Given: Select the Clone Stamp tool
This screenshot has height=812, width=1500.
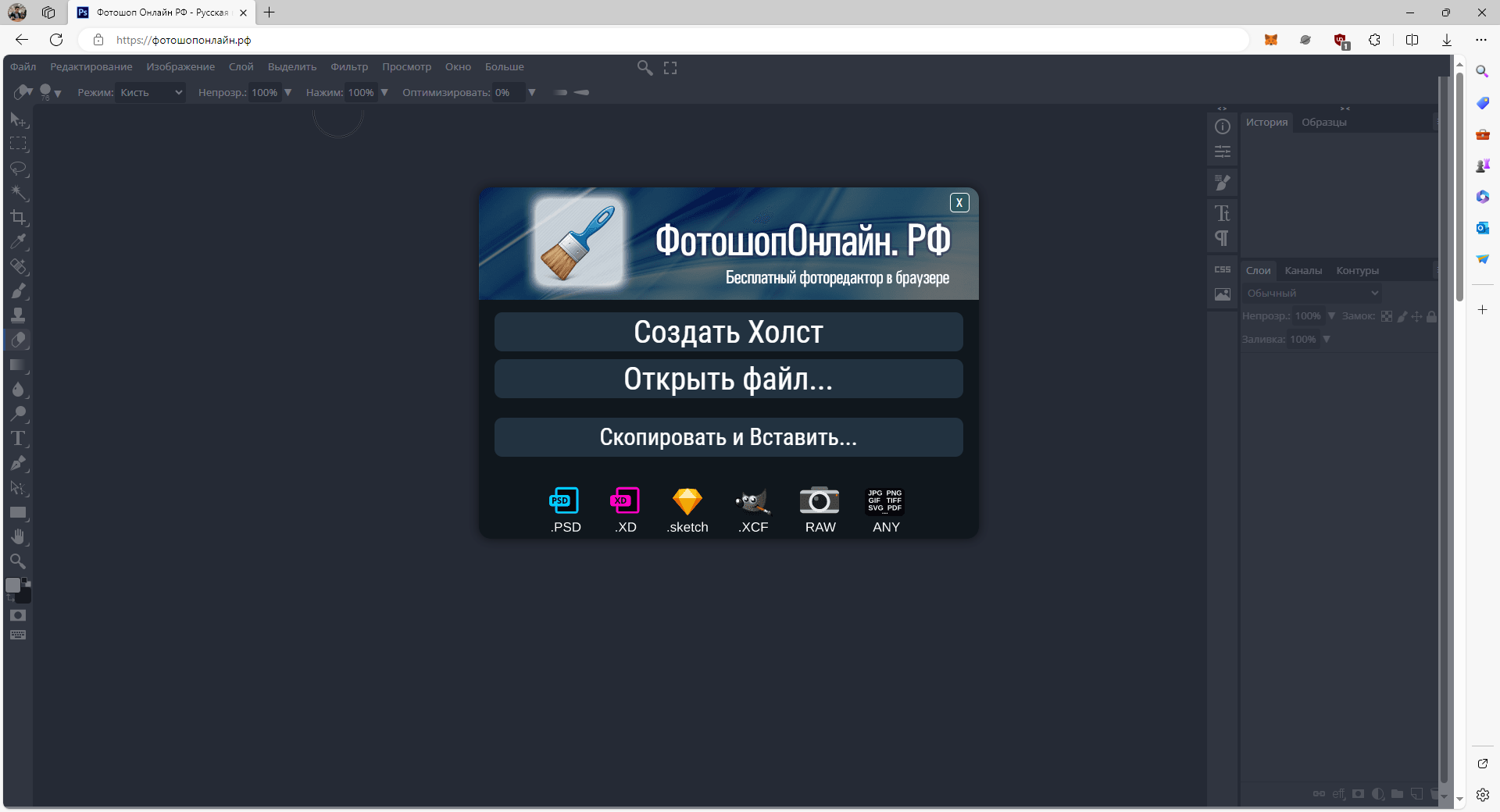Looking at the screenshot, I should point(18,315).
